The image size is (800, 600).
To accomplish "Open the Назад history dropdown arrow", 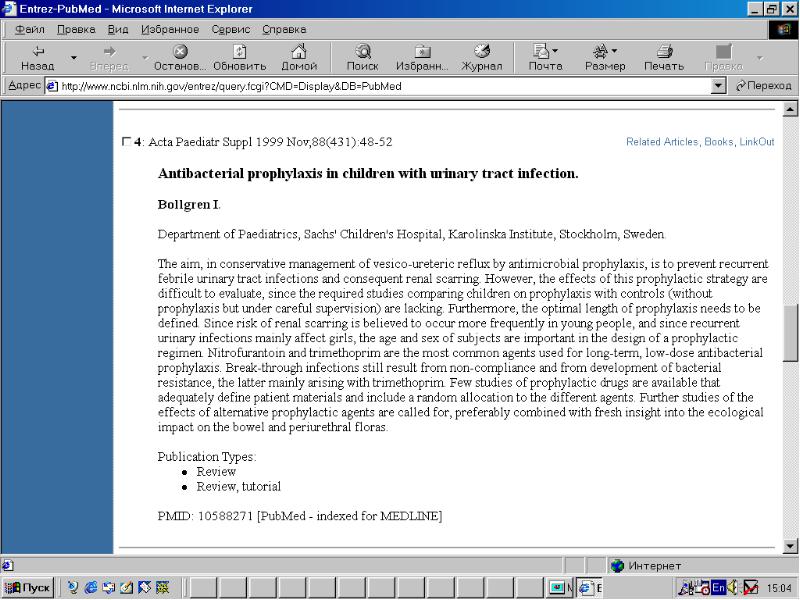I will [x=73, y=58].
